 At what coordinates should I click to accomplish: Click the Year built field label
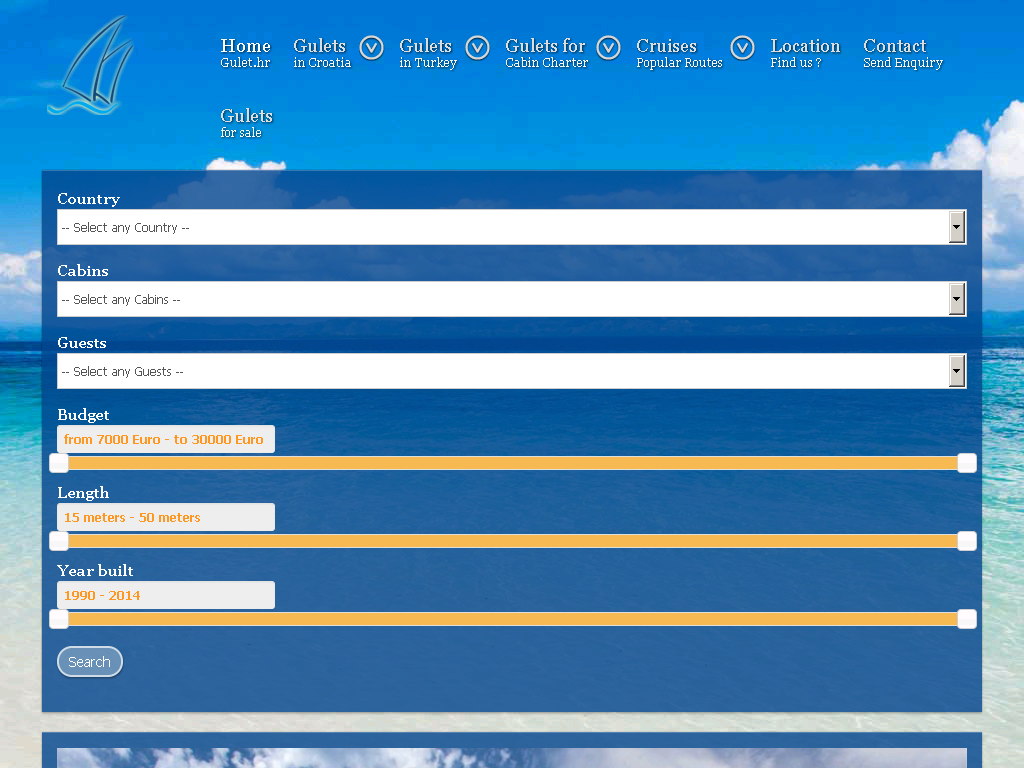pyautogui.click(x=95, y=571)
